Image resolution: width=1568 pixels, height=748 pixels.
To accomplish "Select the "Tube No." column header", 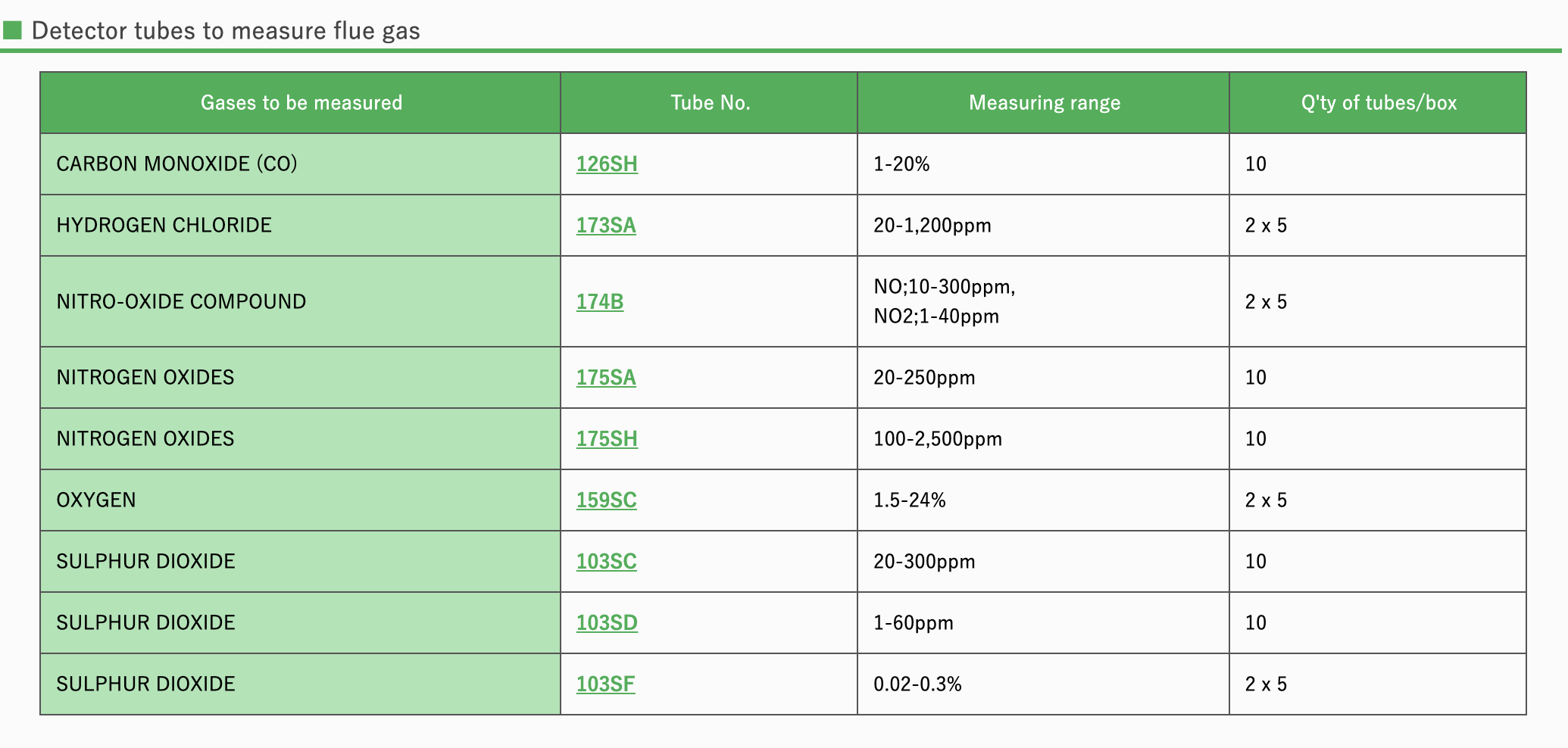I will pos(710,103).
